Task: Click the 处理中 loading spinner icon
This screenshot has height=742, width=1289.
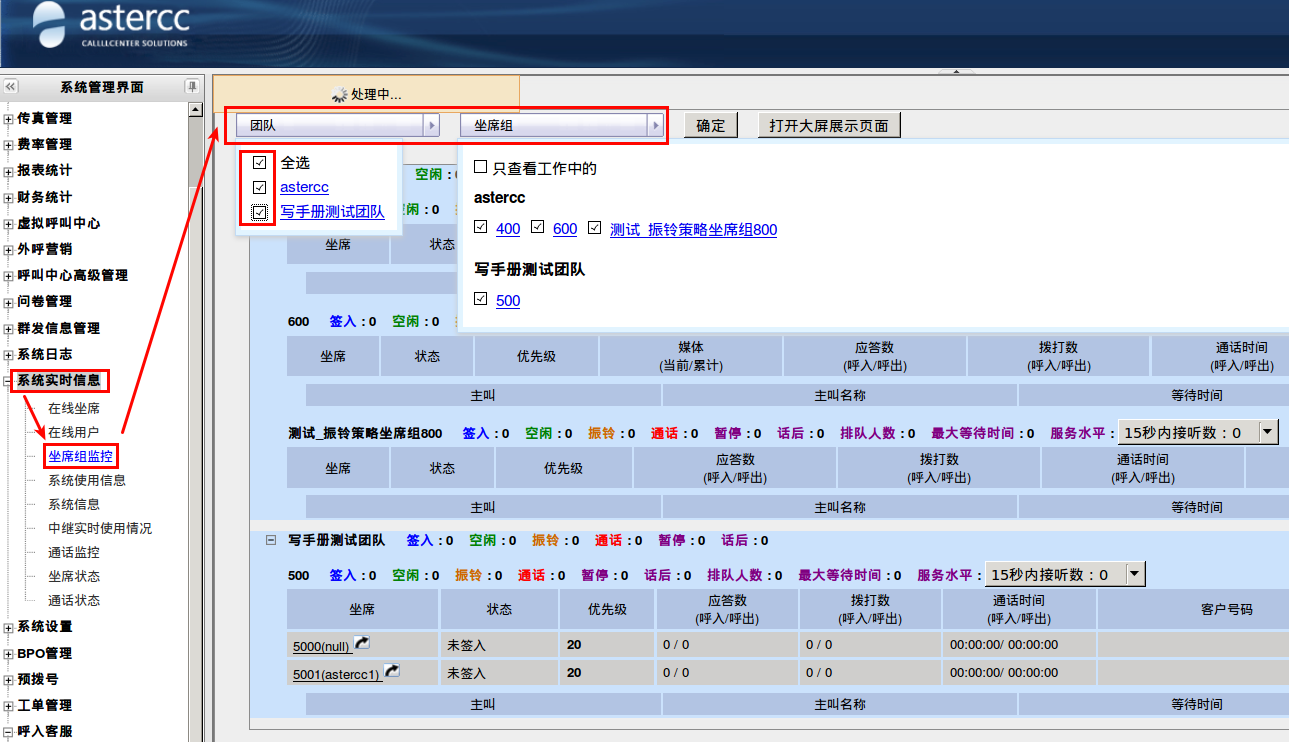Action: tap(340, 95)
